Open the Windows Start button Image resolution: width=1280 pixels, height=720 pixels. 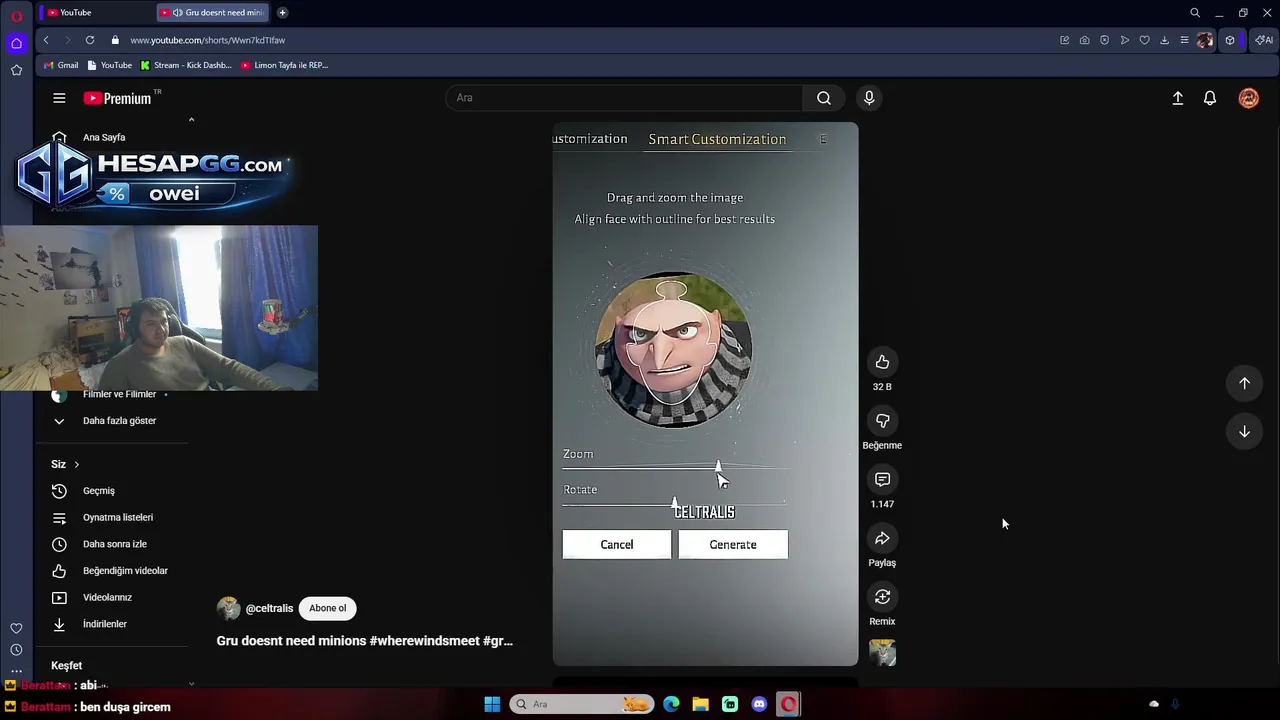pyautogui.click(x=492, y=704)
